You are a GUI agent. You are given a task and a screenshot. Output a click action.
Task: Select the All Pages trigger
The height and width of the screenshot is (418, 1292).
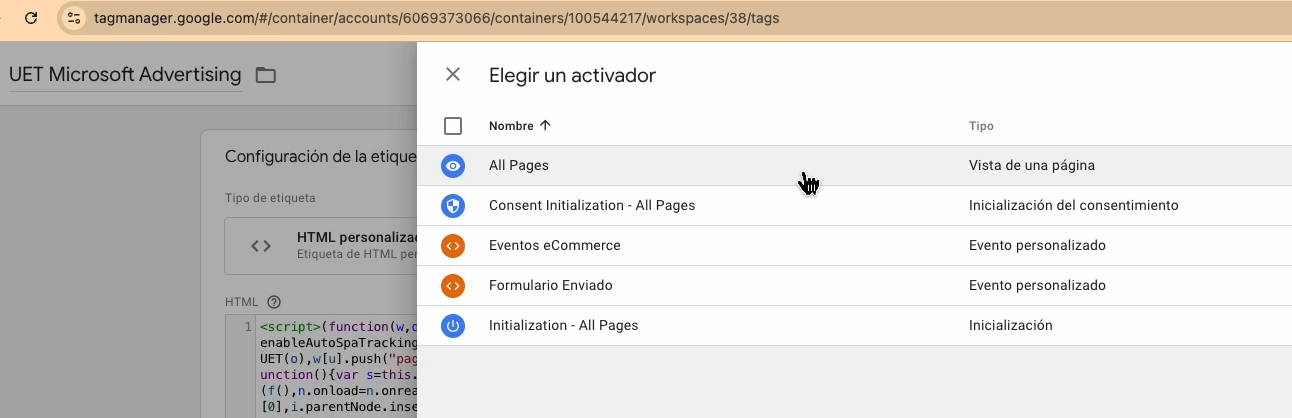coord(854,166)
